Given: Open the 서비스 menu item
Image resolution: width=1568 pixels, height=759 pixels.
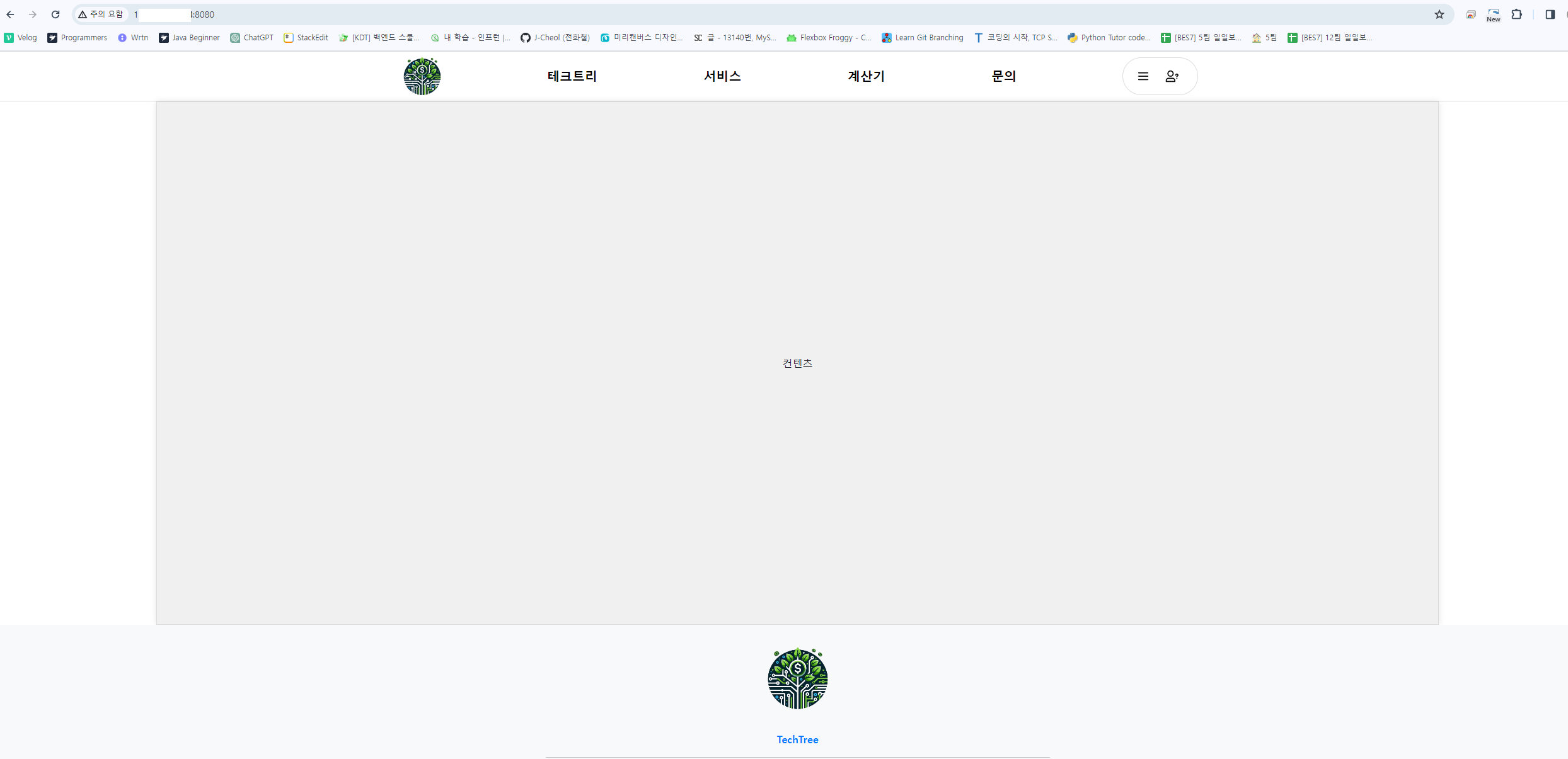Looking at the screenshot, I should 722,76.
